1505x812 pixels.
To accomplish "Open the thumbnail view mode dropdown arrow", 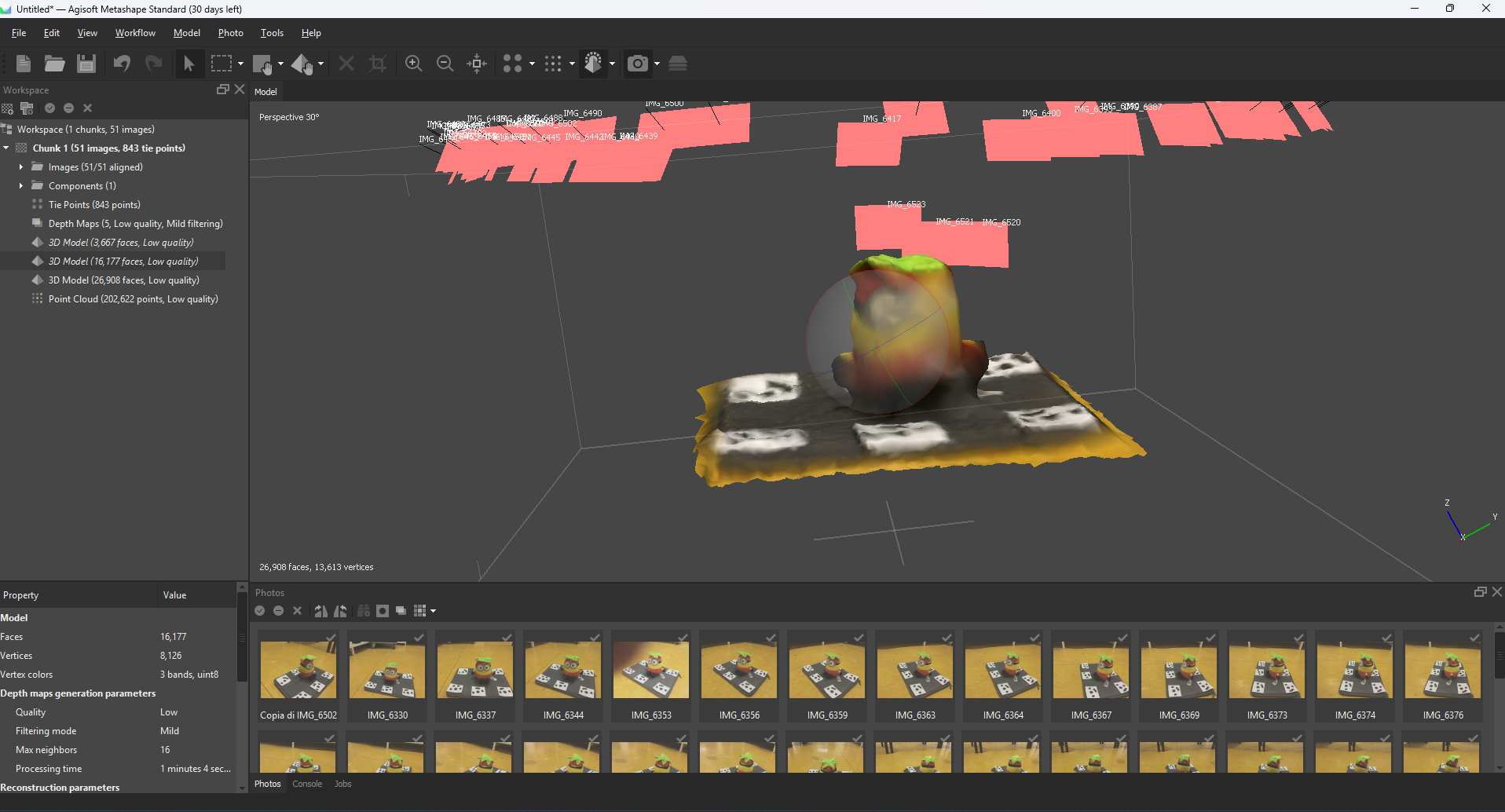I will click(x=433, y=611).
